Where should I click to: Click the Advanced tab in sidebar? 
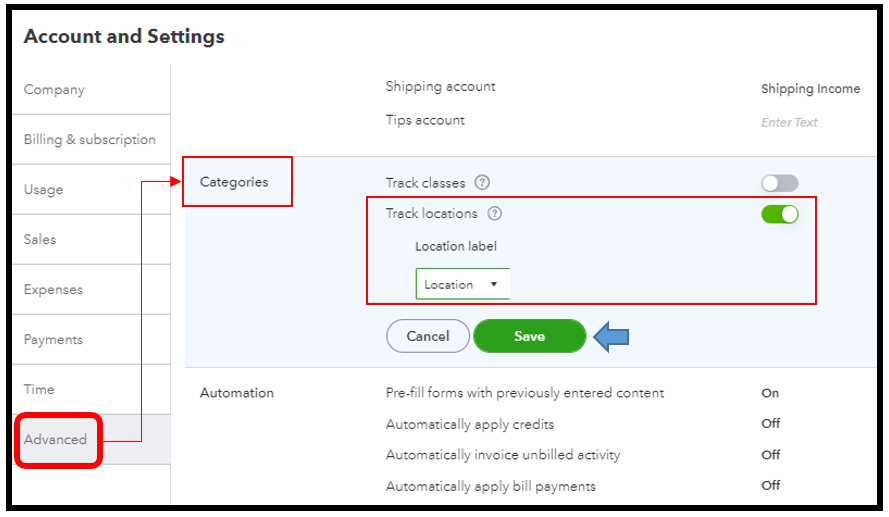pos(56,439)
